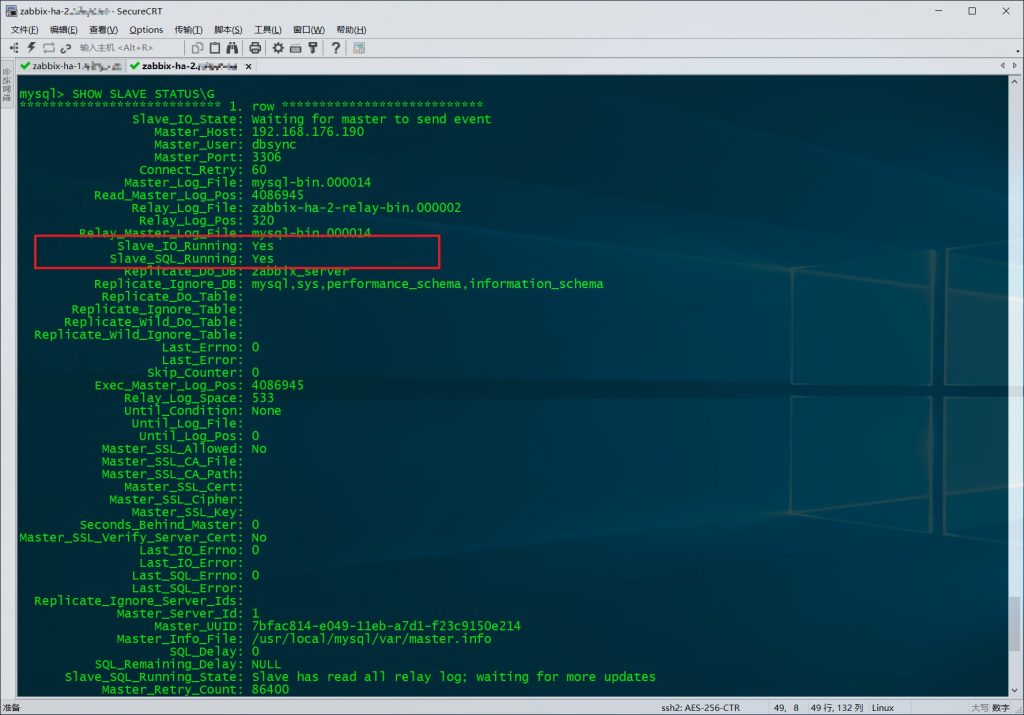Click the 'mysql> SHOW SLAVE STATUS\G' command line
The image size is (1024, 715).
[117, 93]
